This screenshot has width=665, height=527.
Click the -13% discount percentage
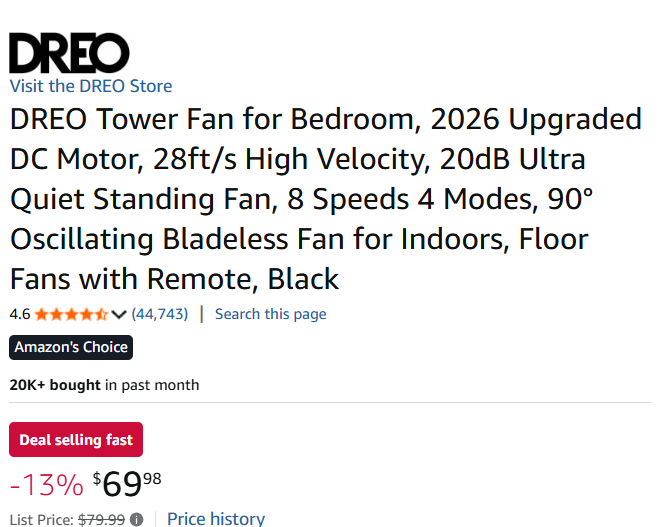point(46,485)
